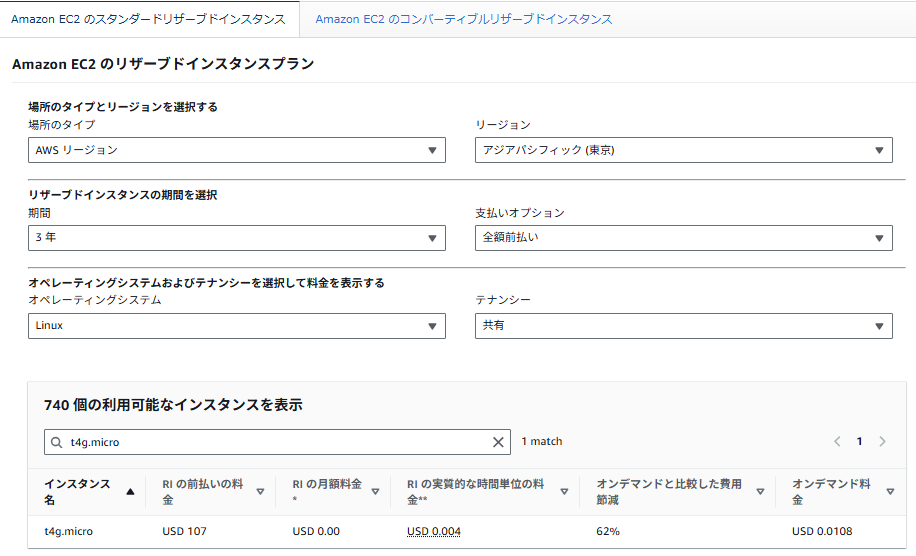Go to previous page with left chevron

(x=837, y=442)
